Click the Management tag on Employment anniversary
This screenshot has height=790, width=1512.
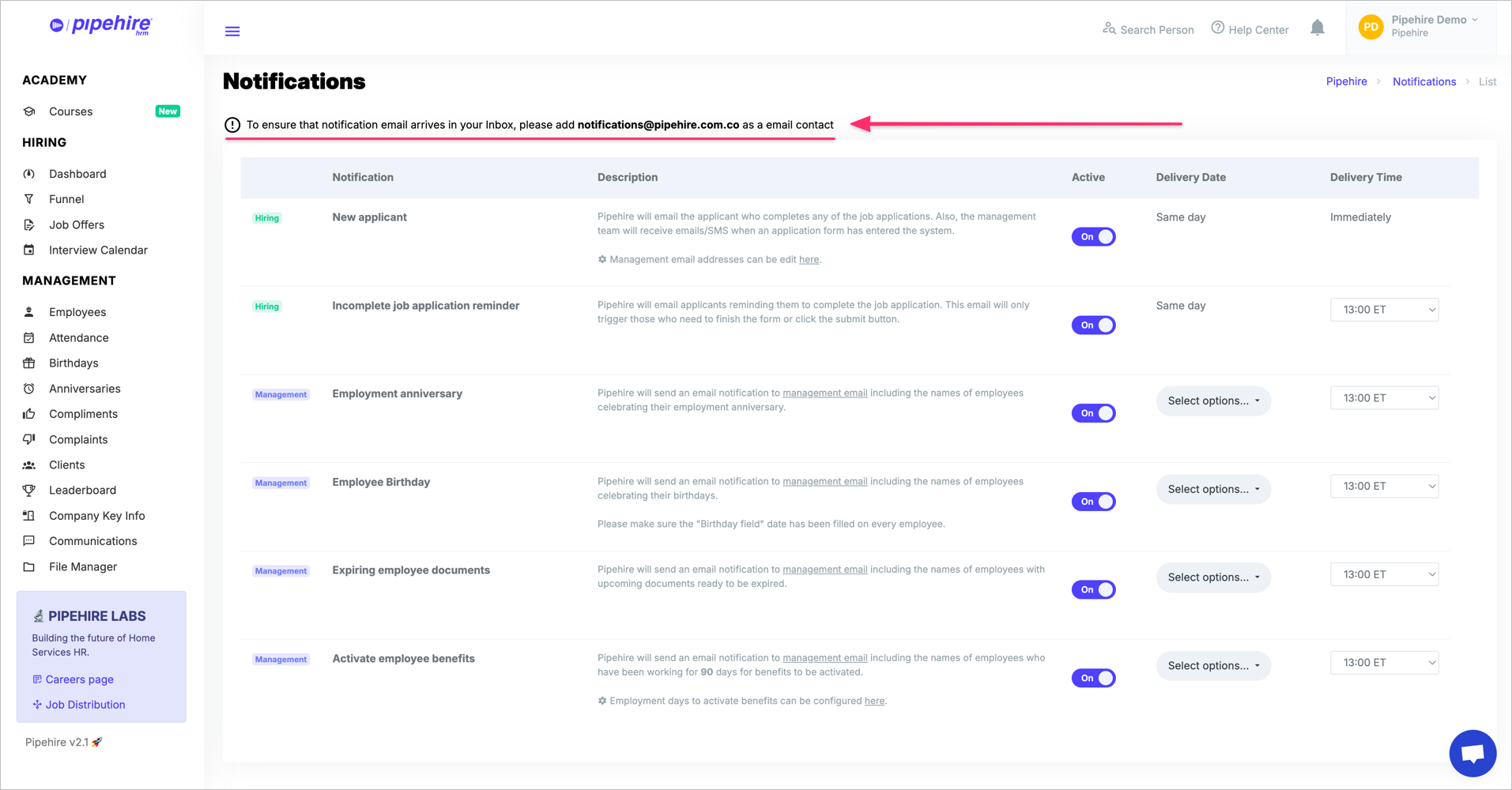point(281,394)
